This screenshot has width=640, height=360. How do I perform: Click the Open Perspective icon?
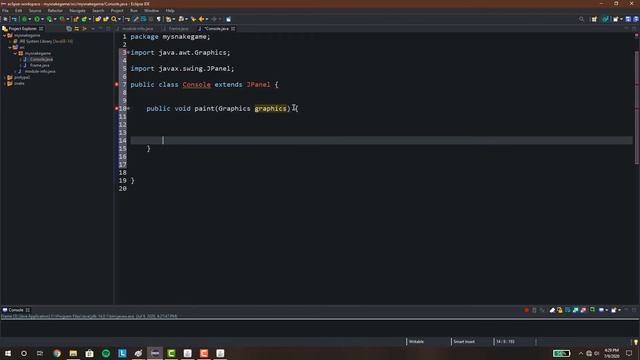pyautogui.click(x=594, y=19)
